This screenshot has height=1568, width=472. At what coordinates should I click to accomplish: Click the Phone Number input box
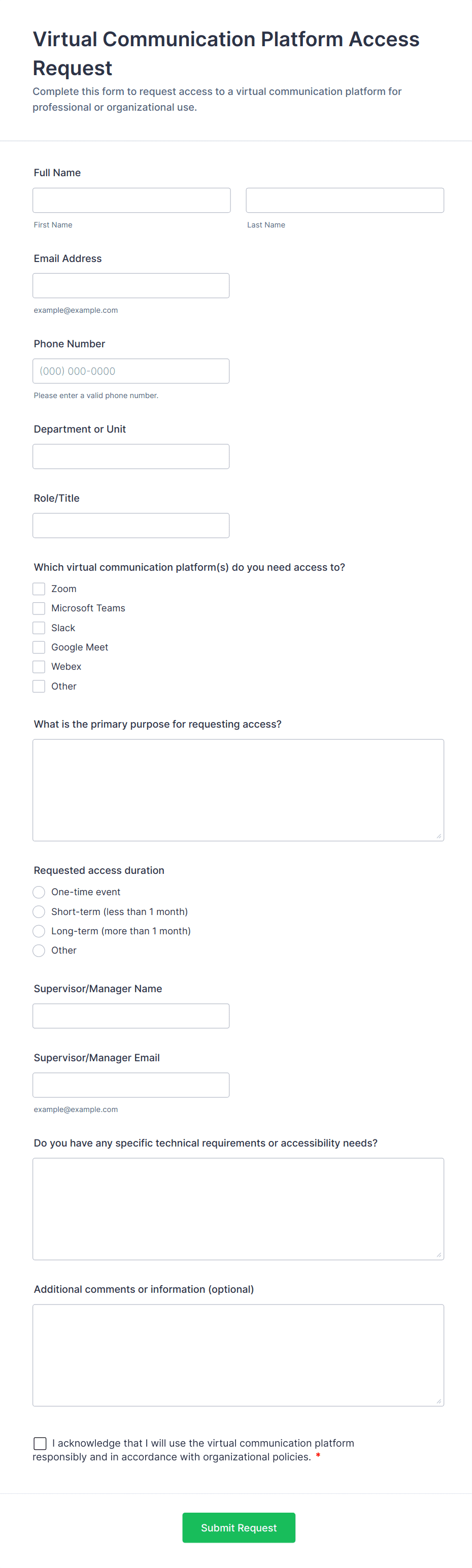tap(131, 371)
